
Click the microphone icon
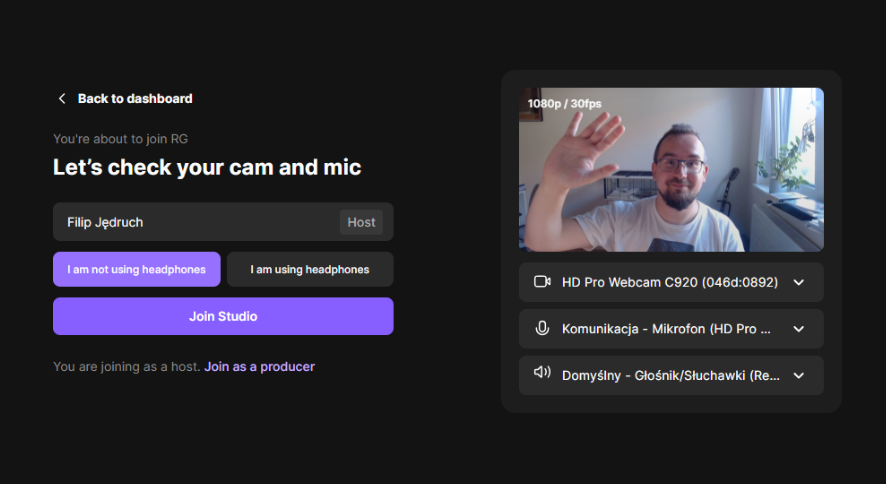(x=542, y=328)
